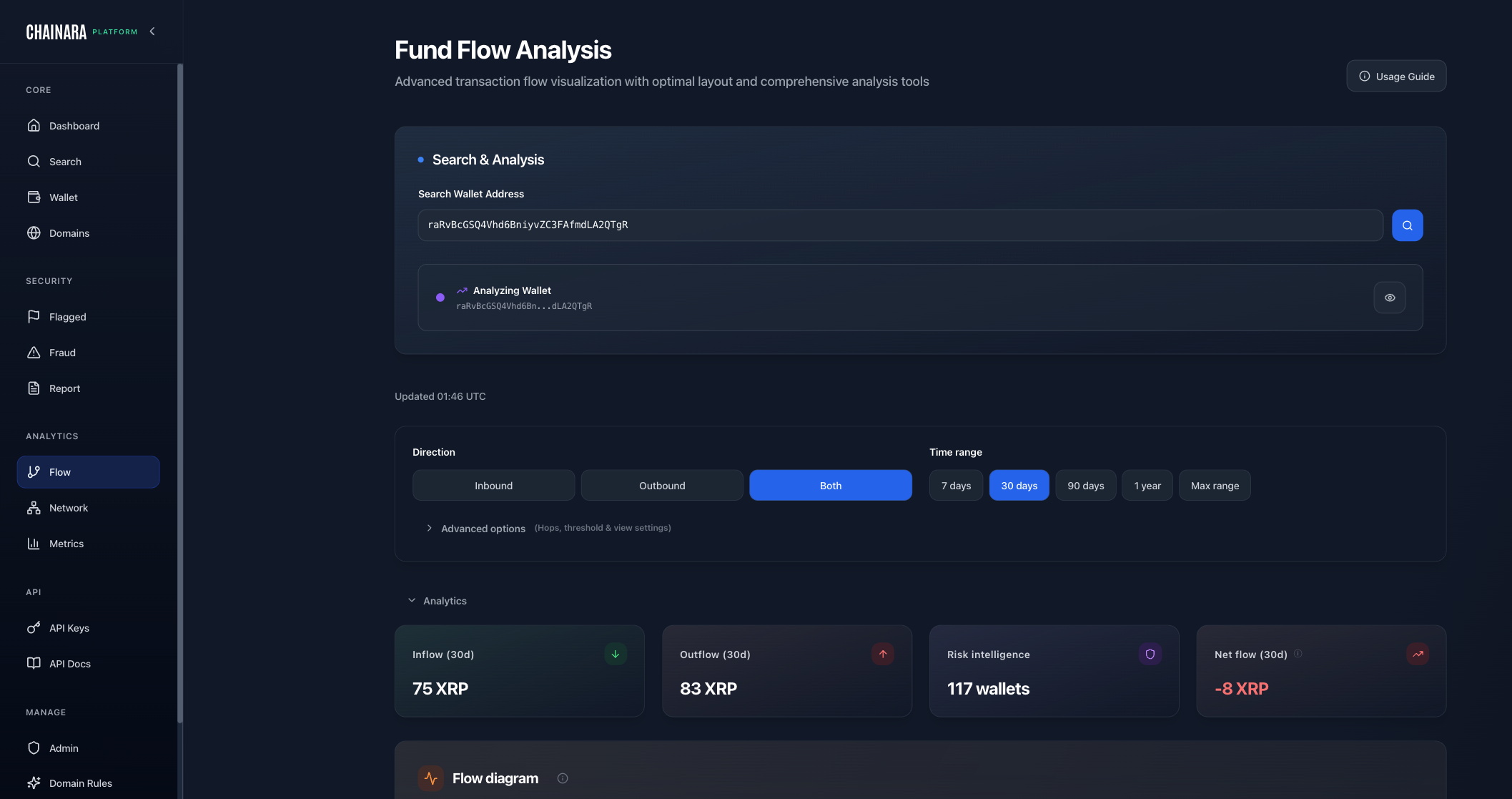Click the Risk intelligence 117 wallets card
Image resolution: width=1512 pixels, height=799 pixels.
point(1054,671)
